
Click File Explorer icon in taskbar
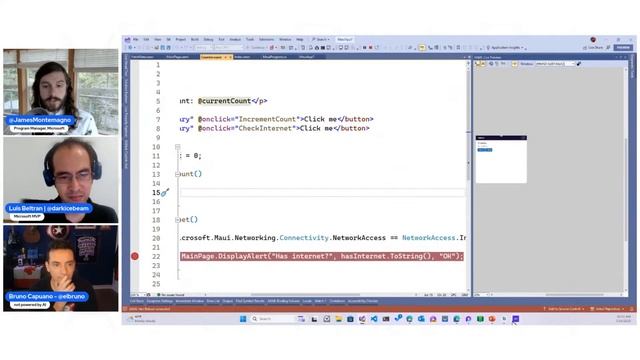338,319
